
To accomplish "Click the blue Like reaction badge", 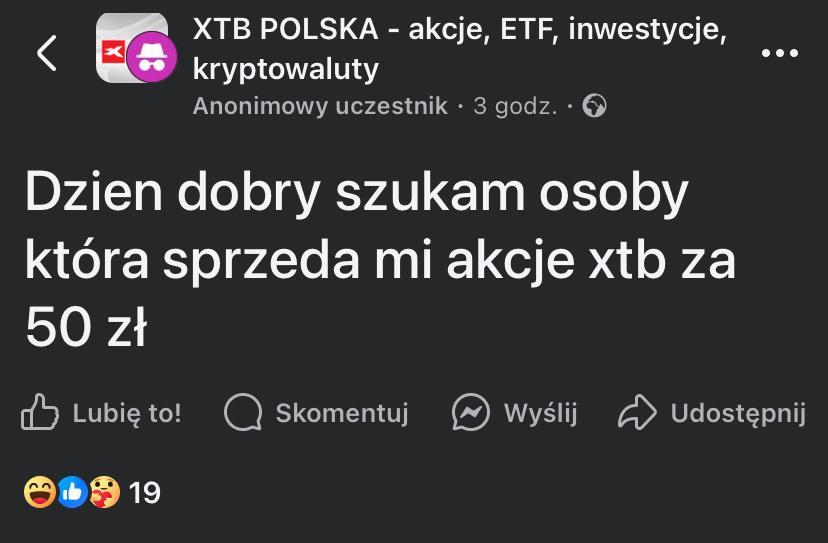I will [x=71, y=492].
